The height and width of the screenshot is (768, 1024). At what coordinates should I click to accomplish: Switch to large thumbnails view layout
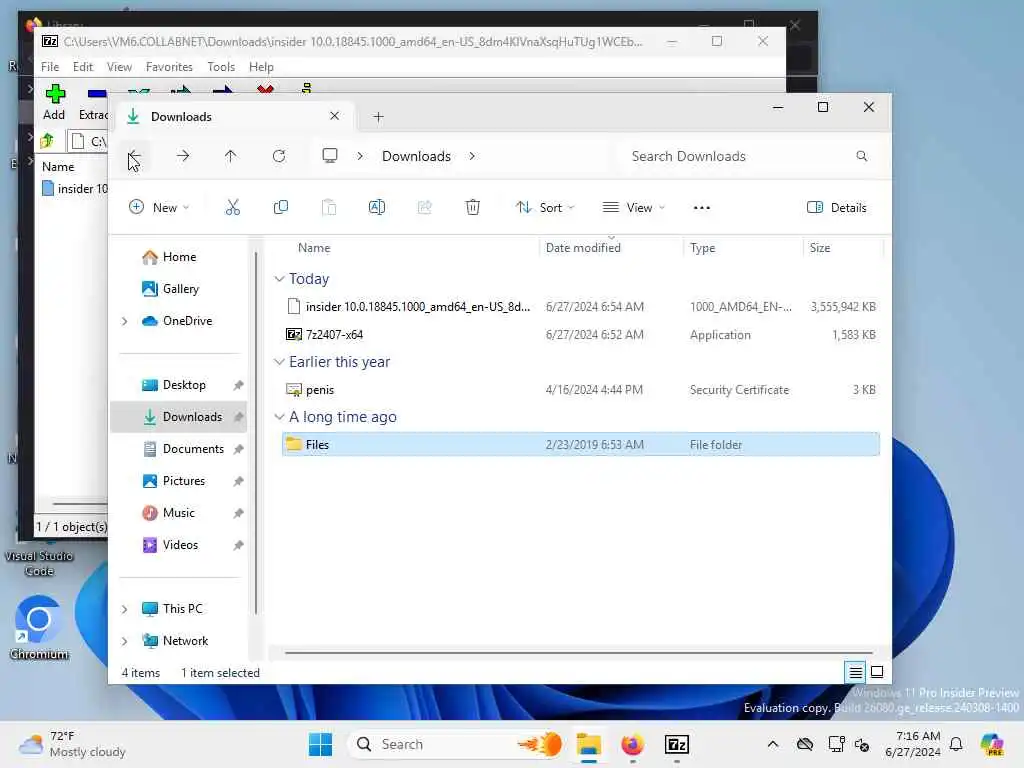pos(877,671)
